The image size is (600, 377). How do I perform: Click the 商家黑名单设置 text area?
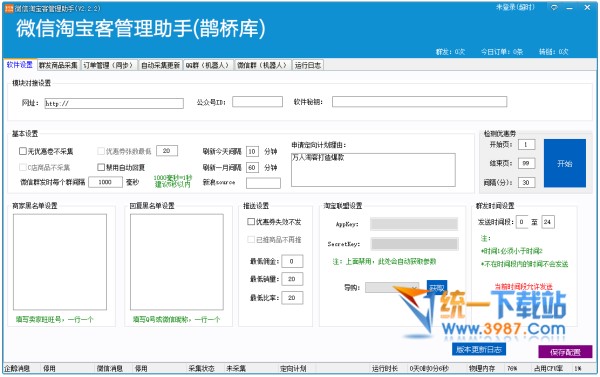[x=60, y=262]
